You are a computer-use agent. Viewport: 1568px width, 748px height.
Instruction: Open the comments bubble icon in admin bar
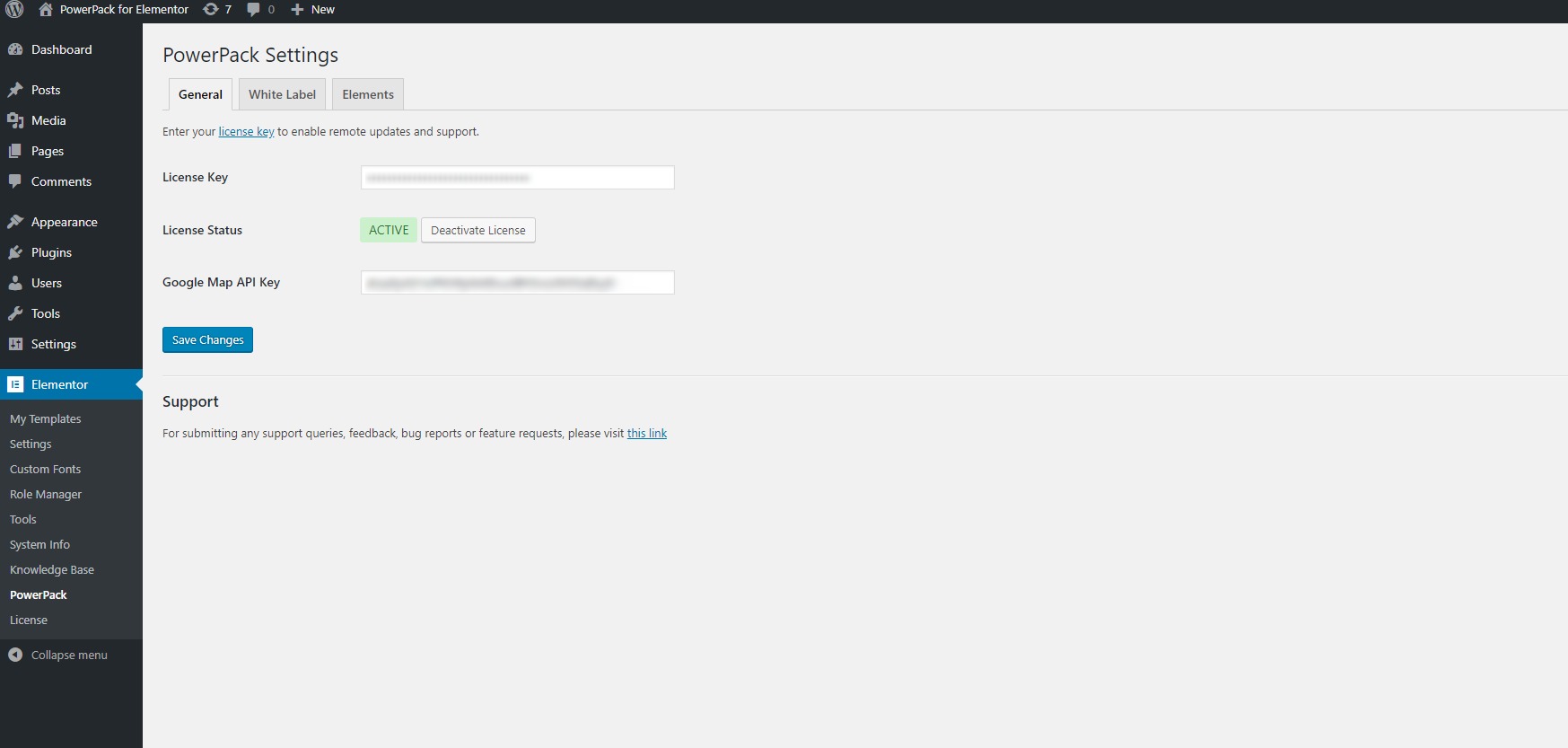click(254, 10)
